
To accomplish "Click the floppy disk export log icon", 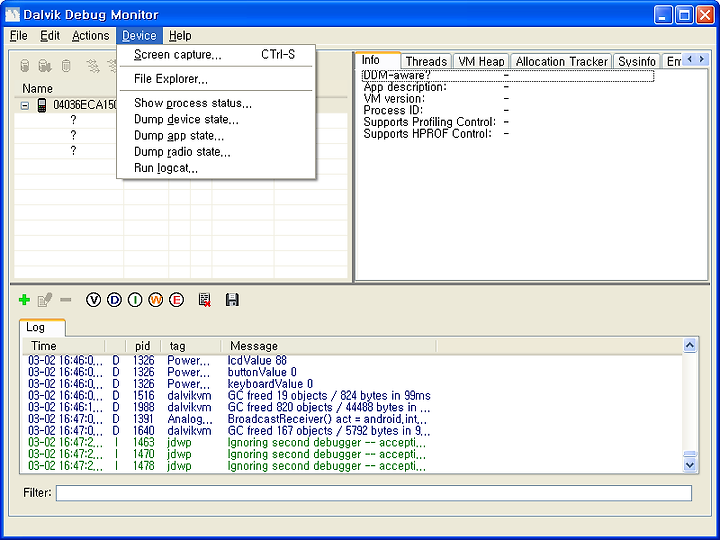I will 232,300.
